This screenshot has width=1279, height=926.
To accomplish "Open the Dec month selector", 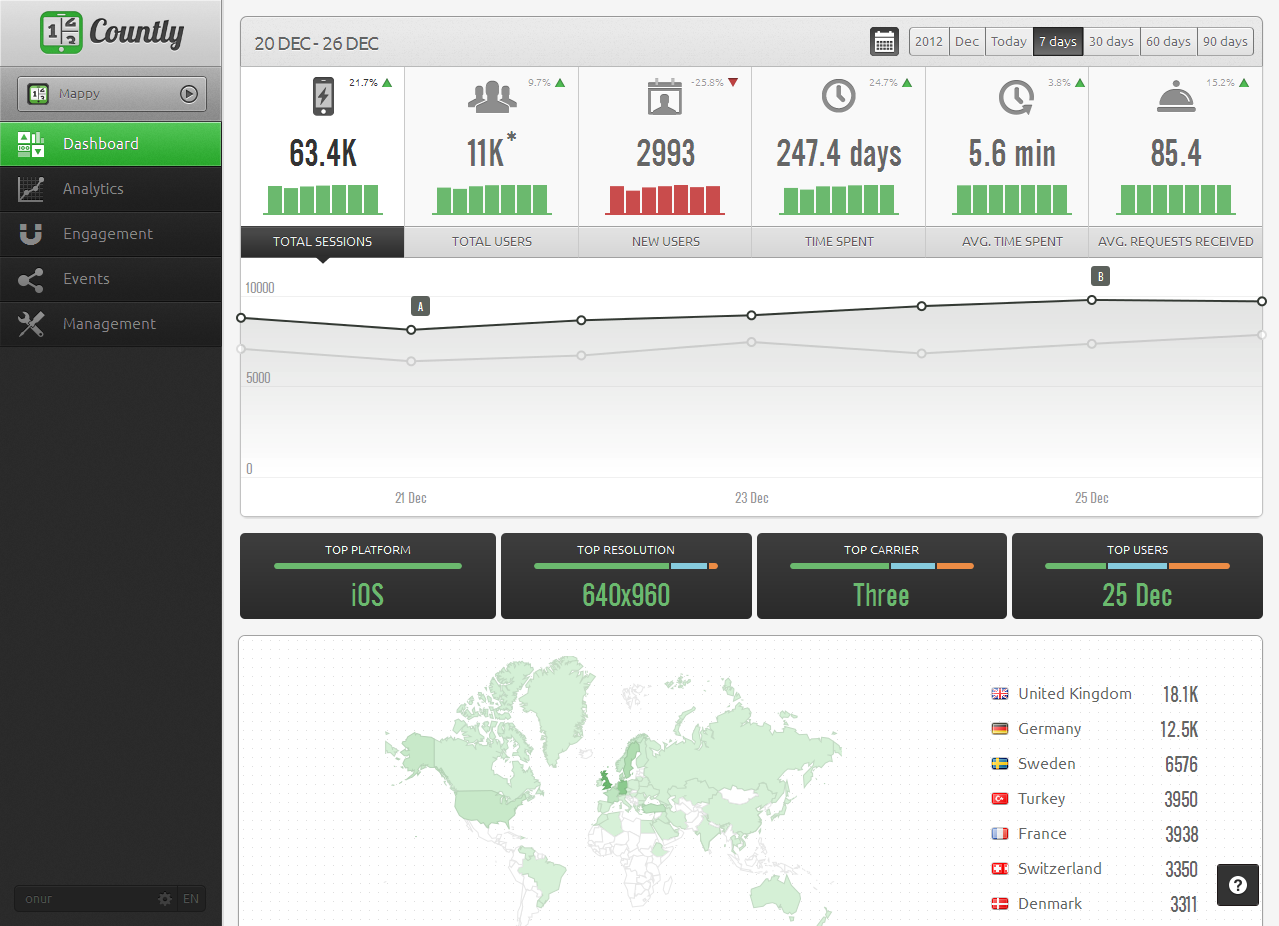I will (x=966, y=41).
